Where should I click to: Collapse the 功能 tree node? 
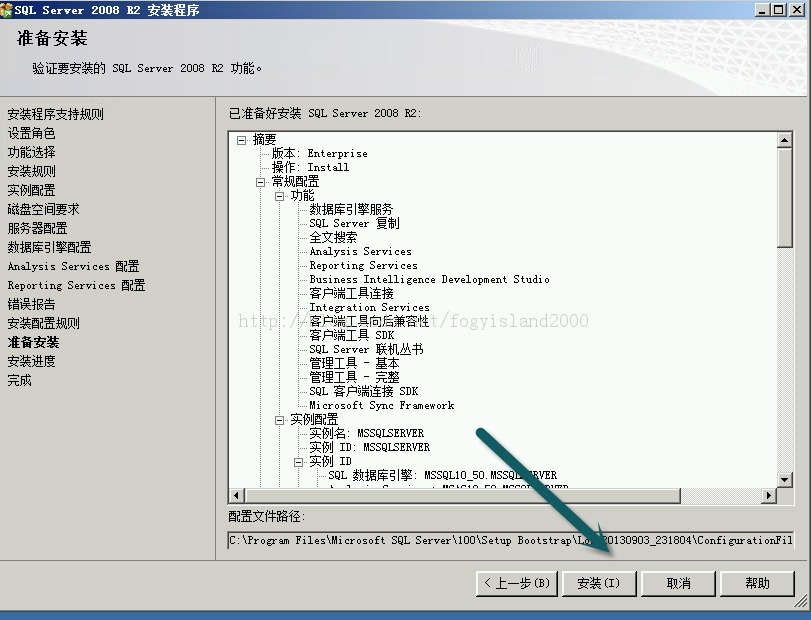pyautogui.click(x=279, y=196)
